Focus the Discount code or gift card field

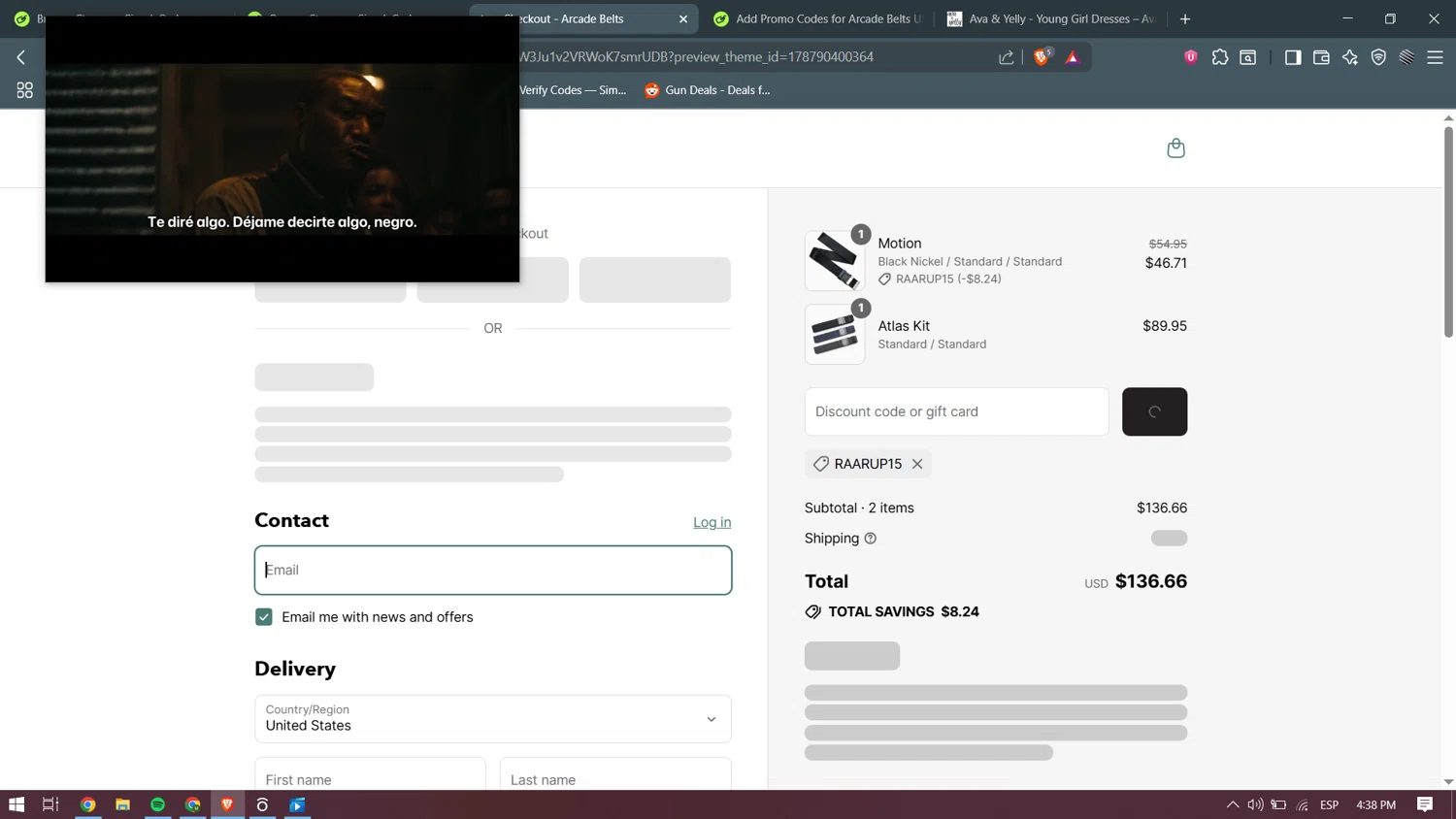pyautogui.click(x=956, y=411)
